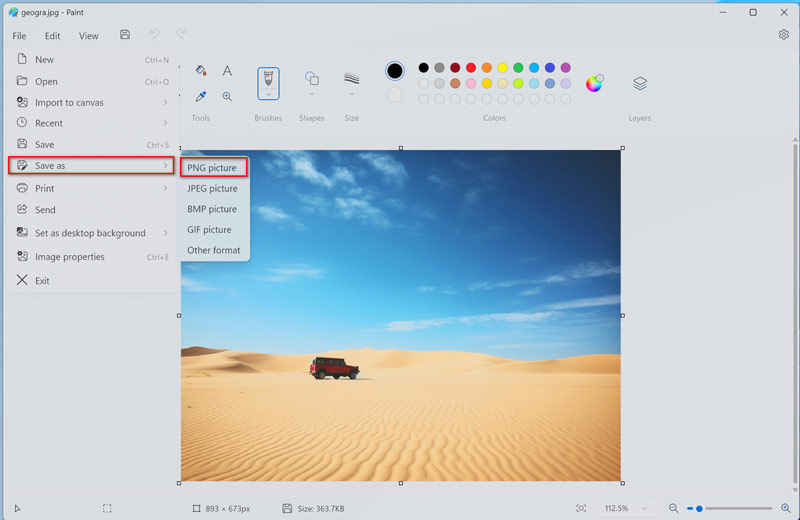800x520 pixels.
Task: Open the Settings gear
Action: 784,35
